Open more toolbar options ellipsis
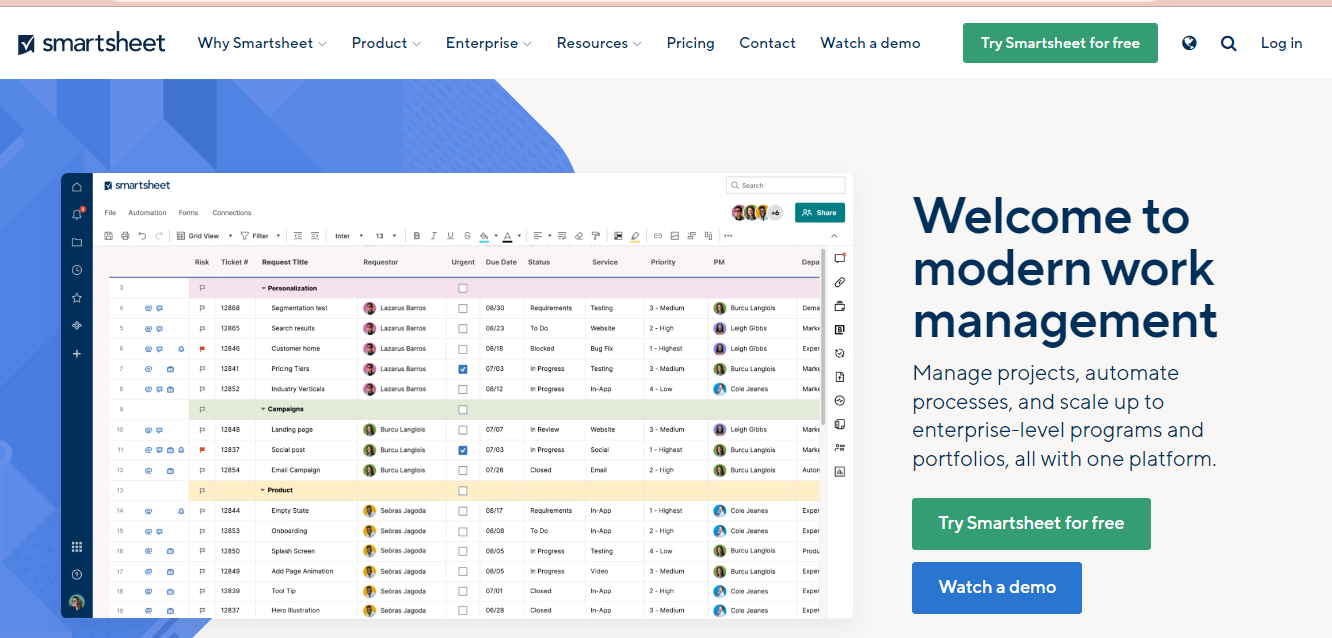This screenshot has height=638, width=1332. (728, 236)
